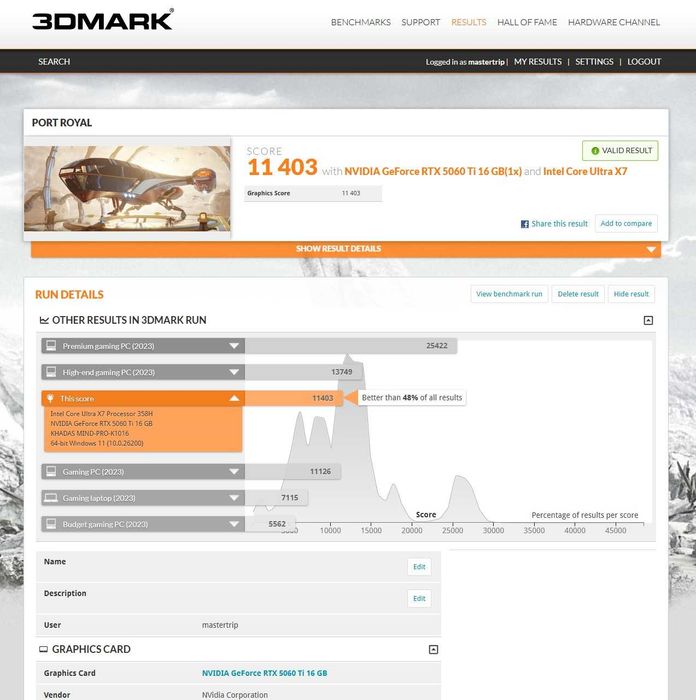Click the Graphics Score 11 403 row

[313, 193]
